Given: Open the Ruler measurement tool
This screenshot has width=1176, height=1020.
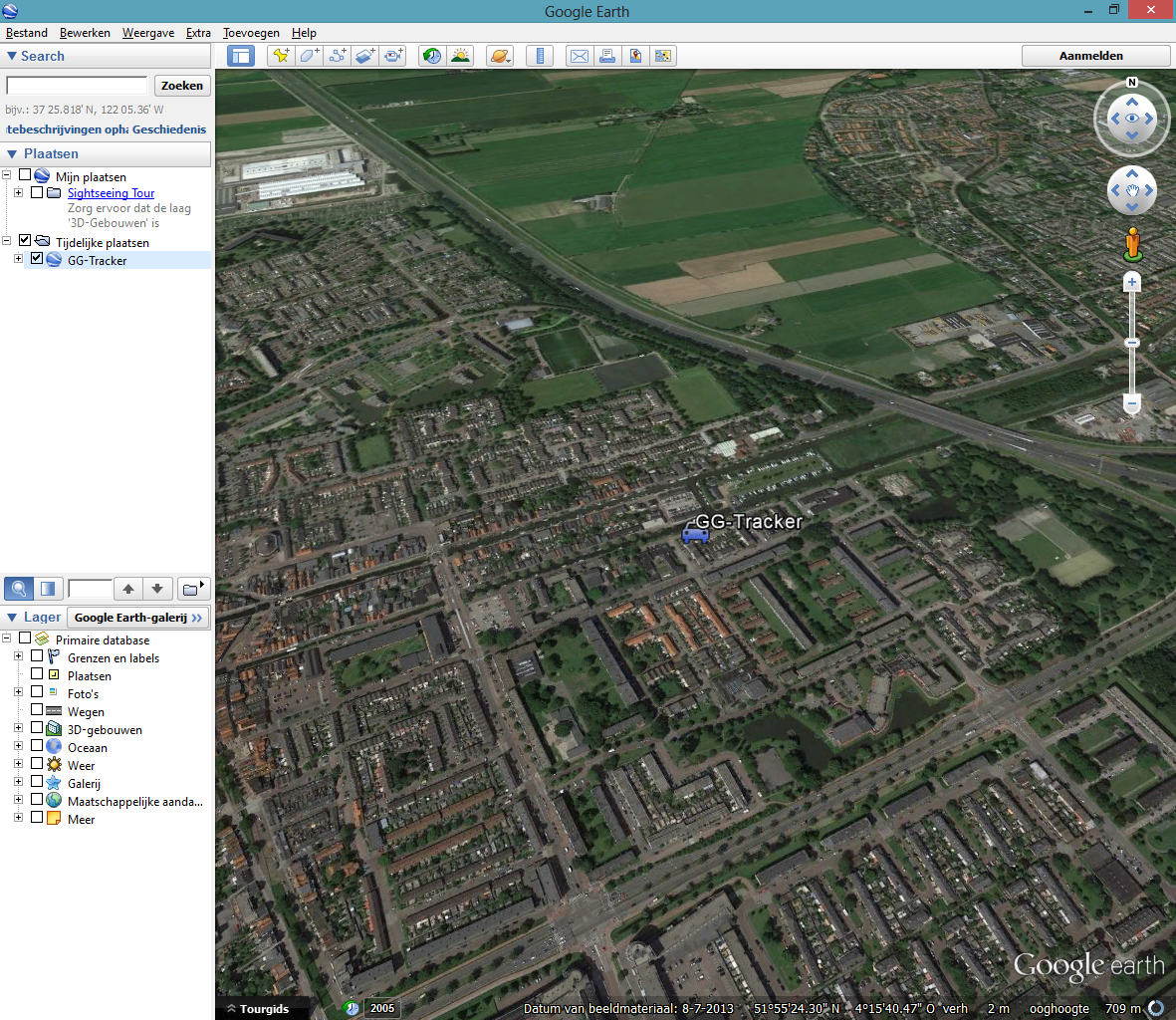Looking at the screenshot, I should 539,56.
